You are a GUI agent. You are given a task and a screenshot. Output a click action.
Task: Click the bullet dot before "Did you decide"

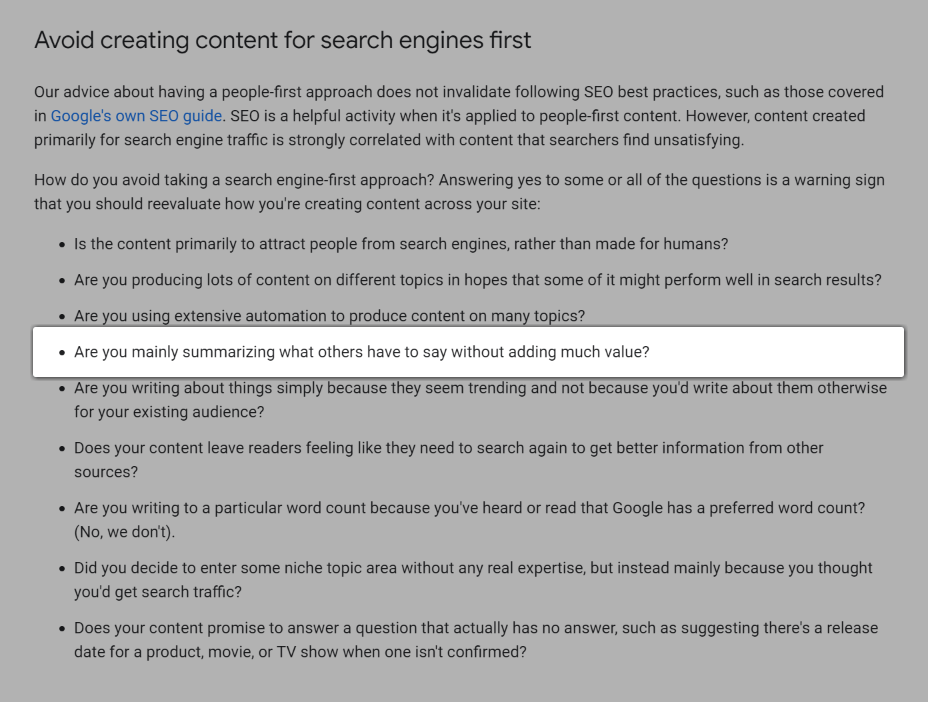(62, 569)
